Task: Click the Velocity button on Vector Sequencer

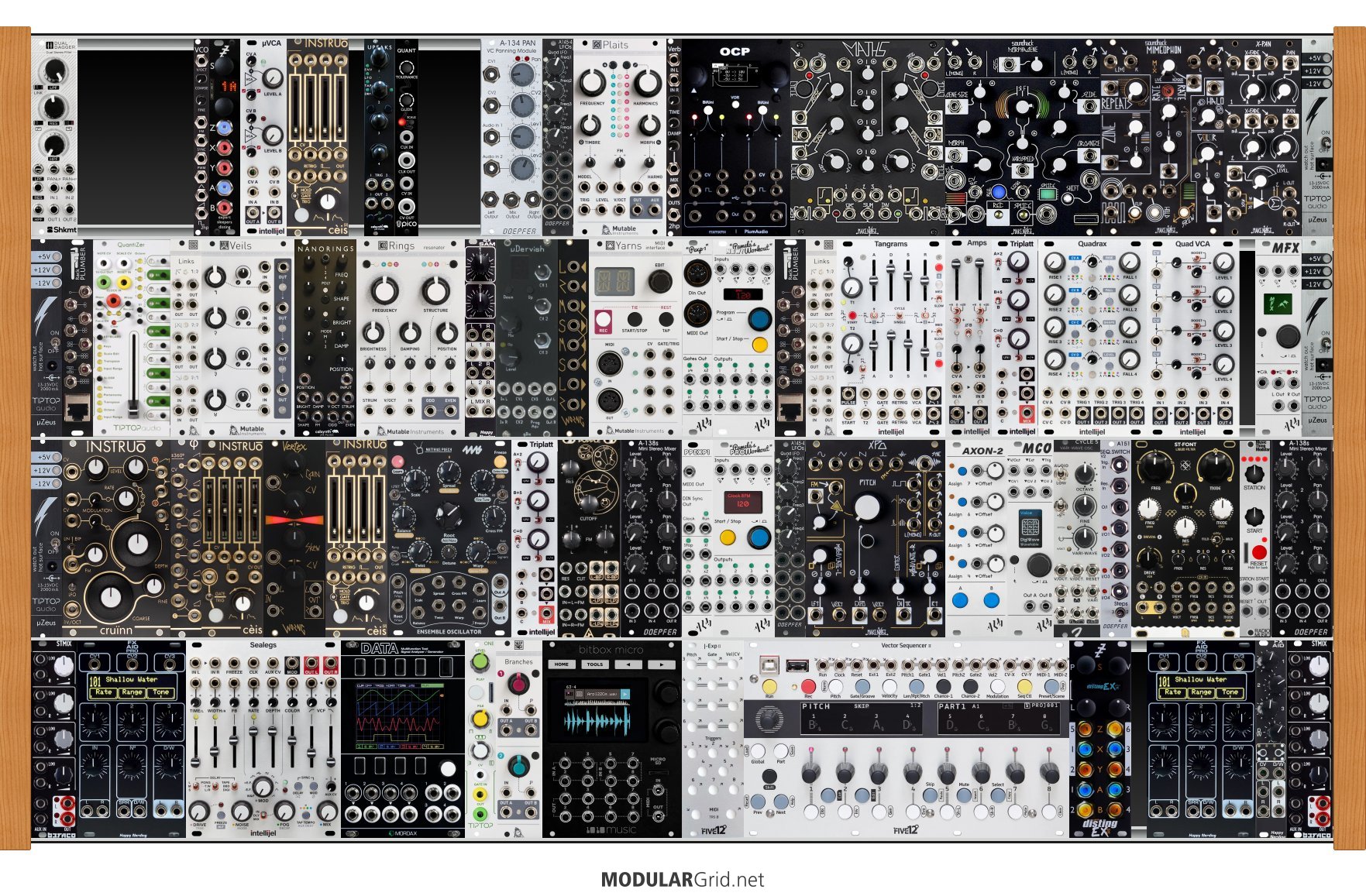Action: pos(889,686)
